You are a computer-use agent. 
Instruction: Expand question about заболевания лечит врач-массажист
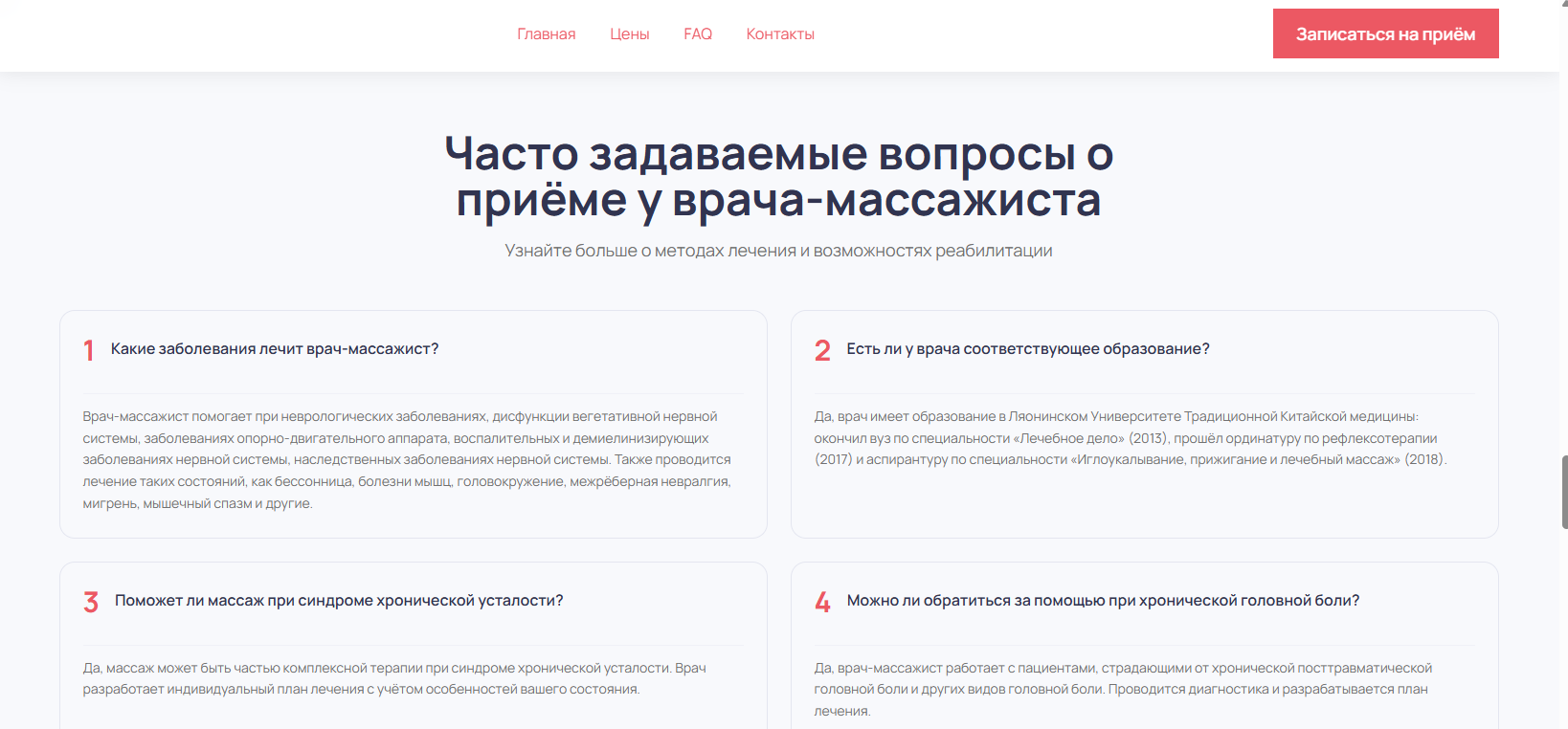tap(274, 349)
